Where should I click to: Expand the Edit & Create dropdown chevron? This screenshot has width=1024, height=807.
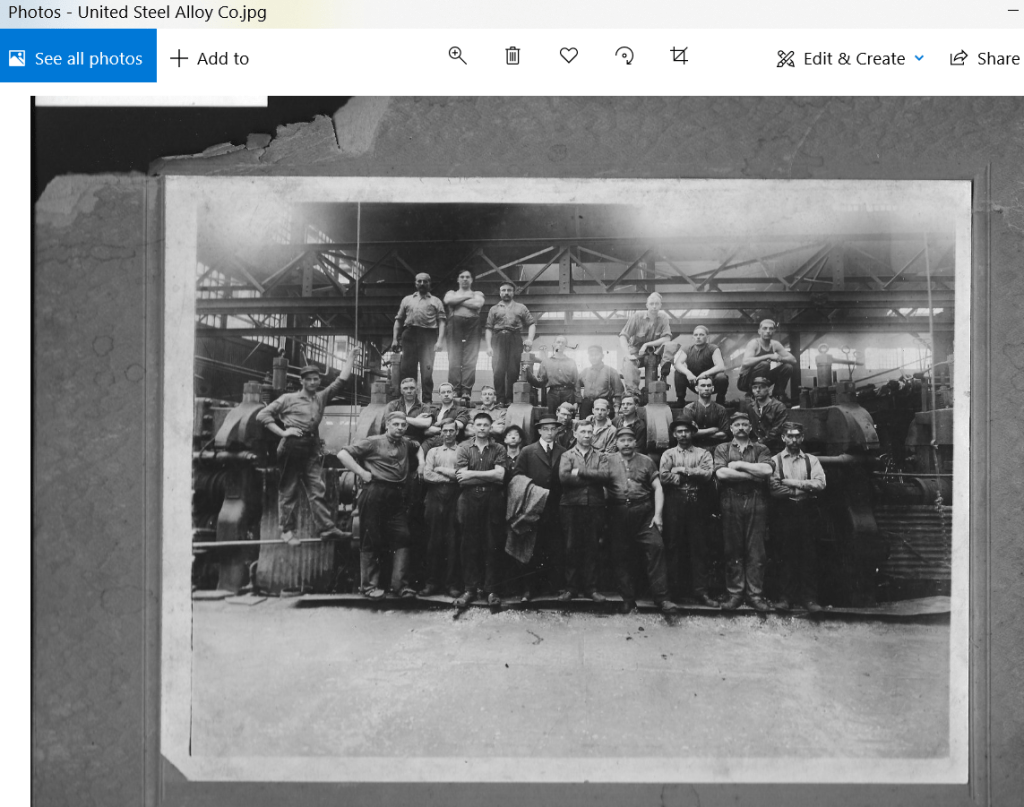tap(919, 58)
